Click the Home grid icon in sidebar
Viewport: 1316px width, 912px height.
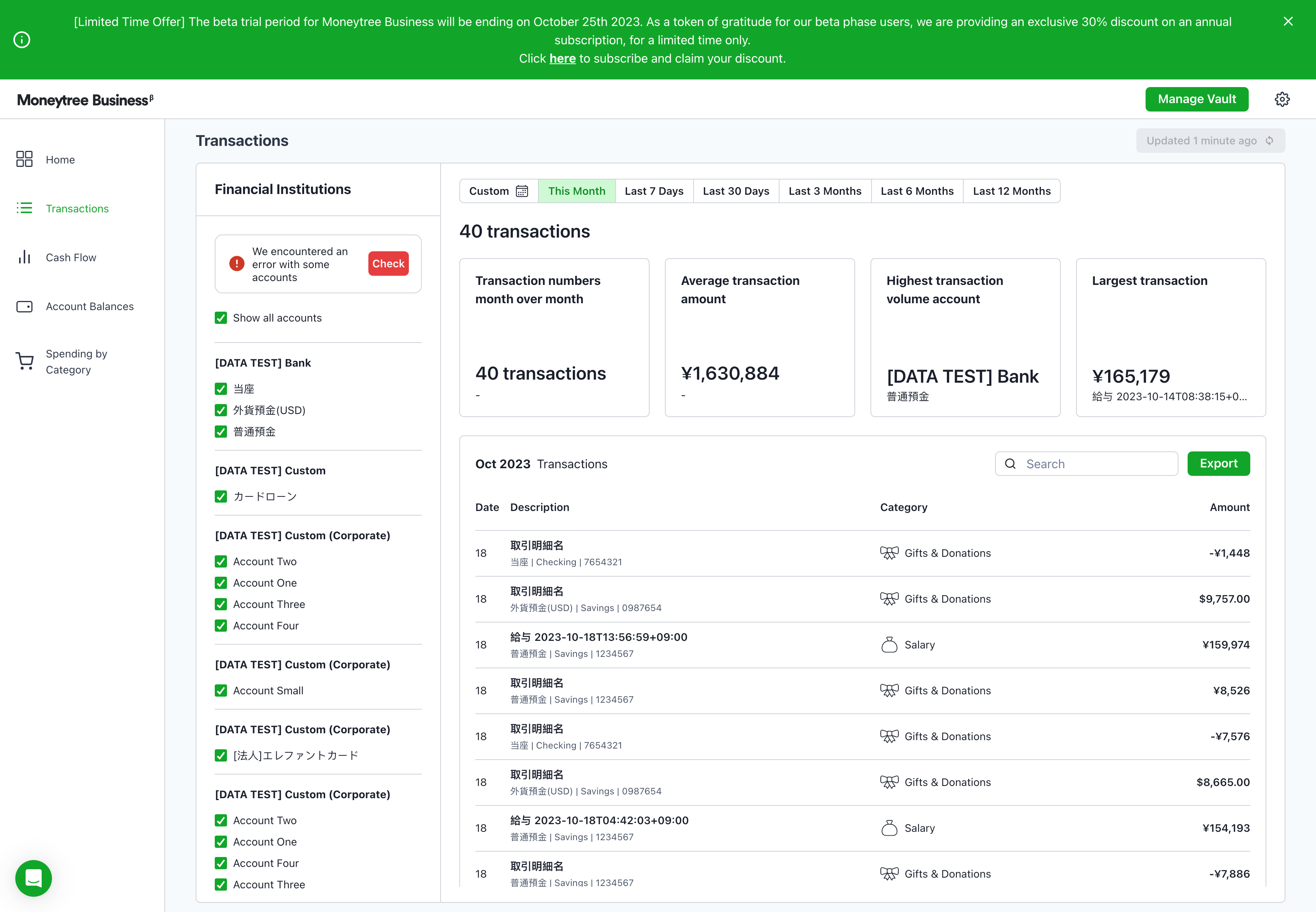[24, 159]
